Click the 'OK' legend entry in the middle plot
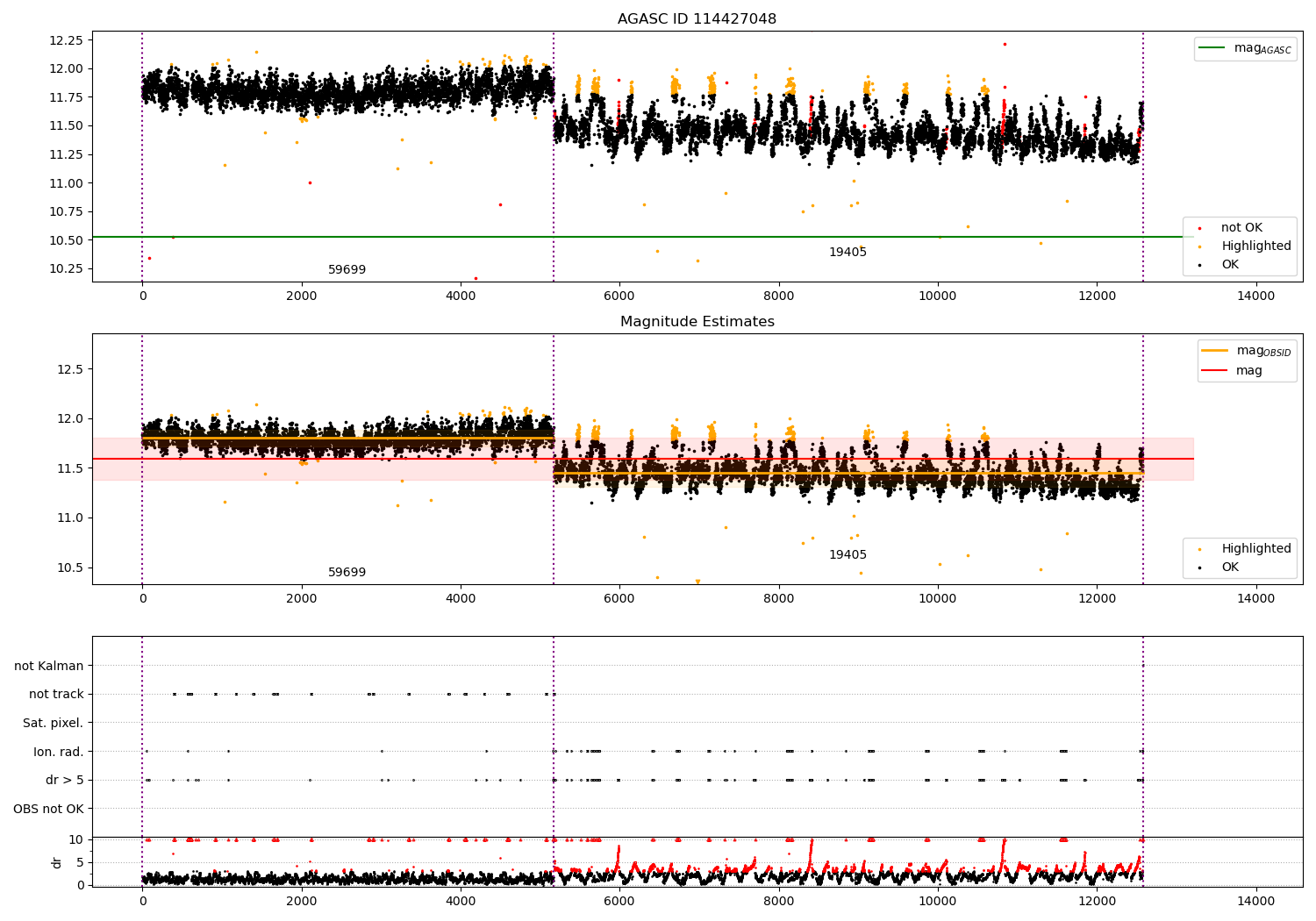The width and height of the screenshot is (1316, 921). click(x=1230, y=568)
